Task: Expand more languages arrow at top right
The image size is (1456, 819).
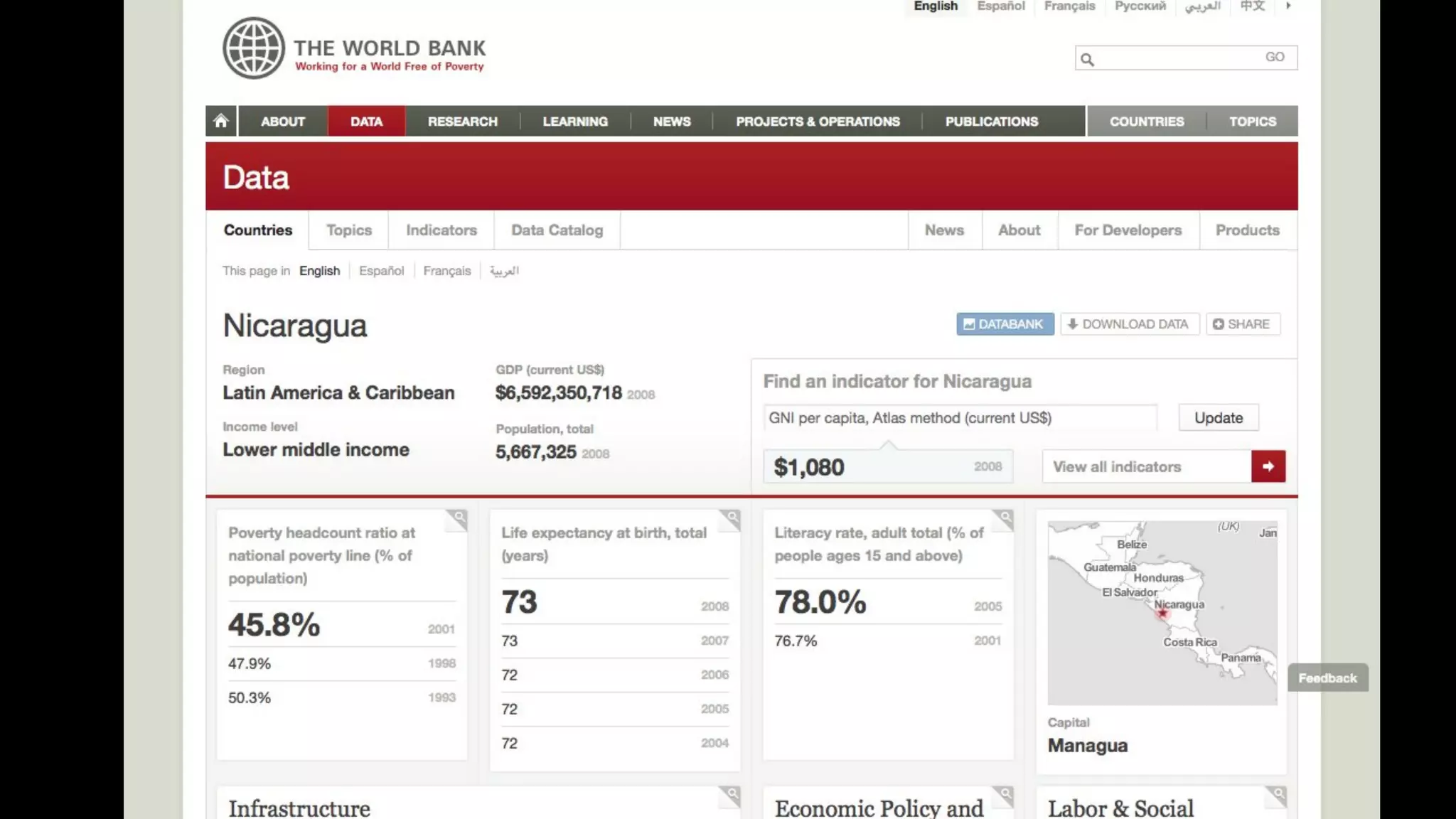Action: pos(1288,6)
